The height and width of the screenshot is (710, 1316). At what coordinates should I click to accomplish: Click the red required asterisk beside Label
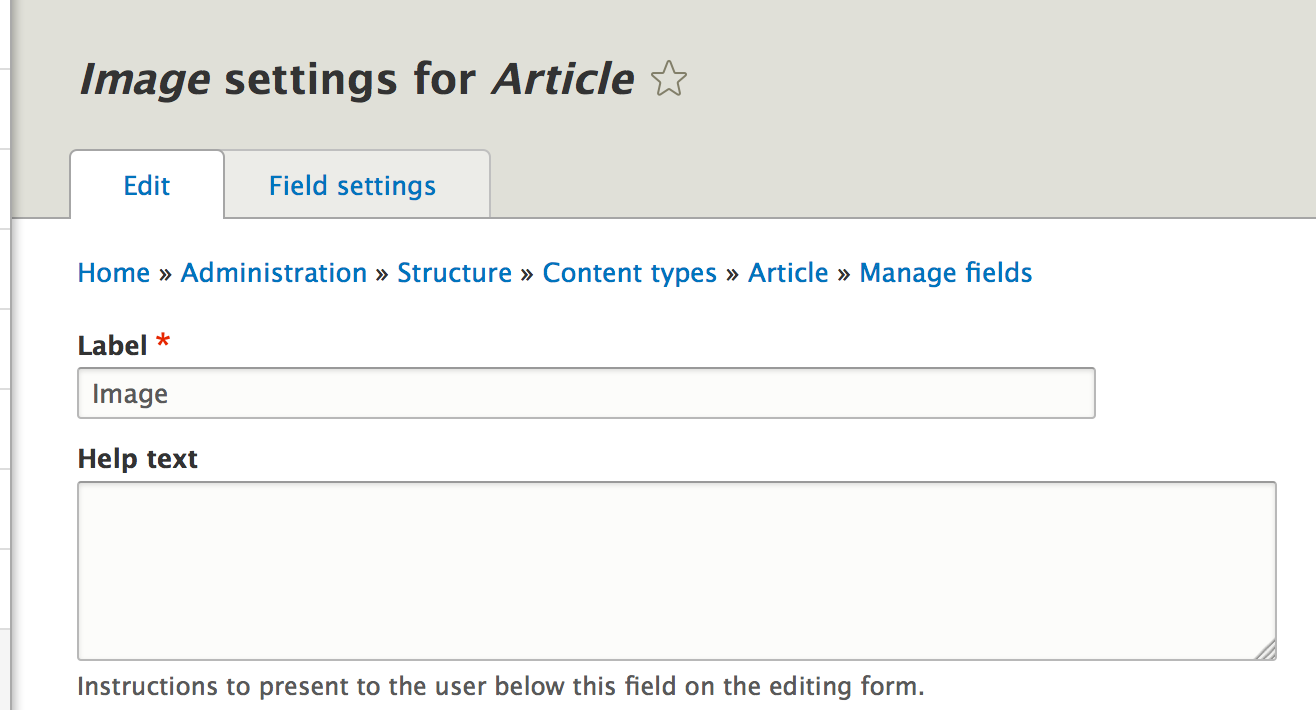tap(163, 344)
